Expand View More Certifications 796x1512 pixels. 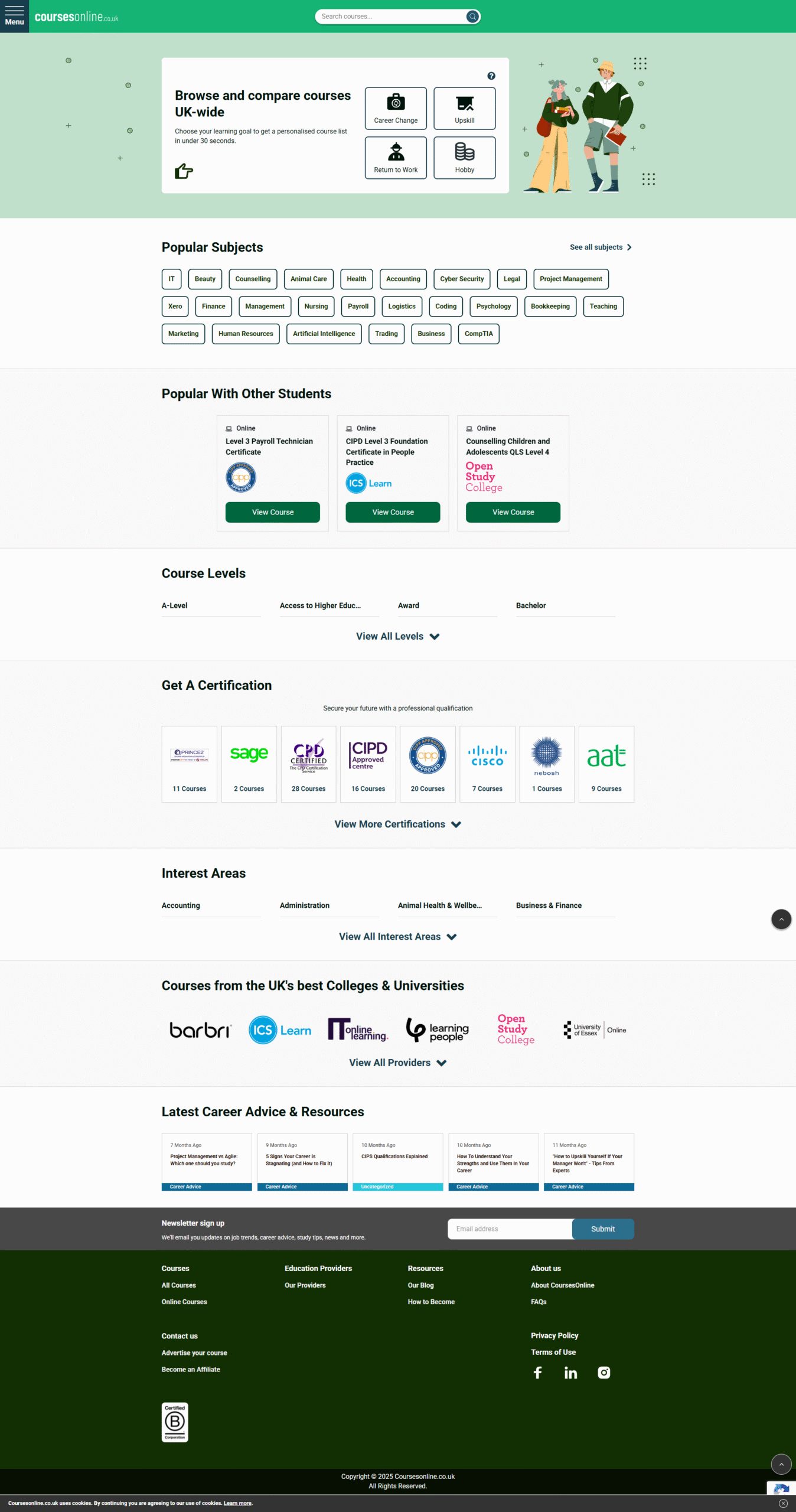397,824
